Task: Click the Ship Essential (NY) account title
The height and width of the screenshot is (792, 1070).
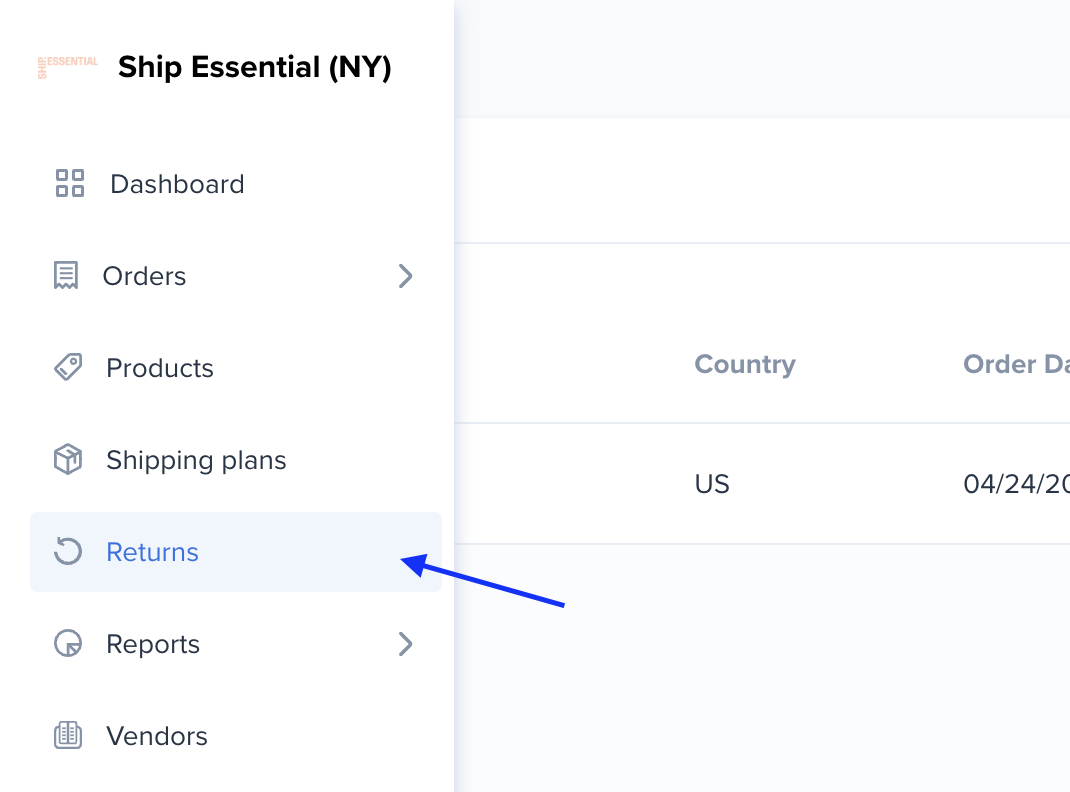Action: (x=255, y=67)
